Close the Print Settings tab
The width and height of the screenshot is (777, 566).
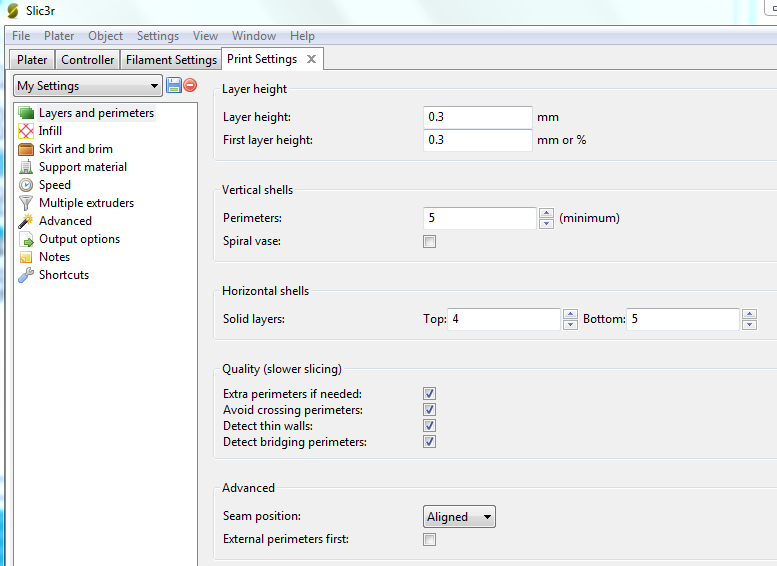[311, 59]
